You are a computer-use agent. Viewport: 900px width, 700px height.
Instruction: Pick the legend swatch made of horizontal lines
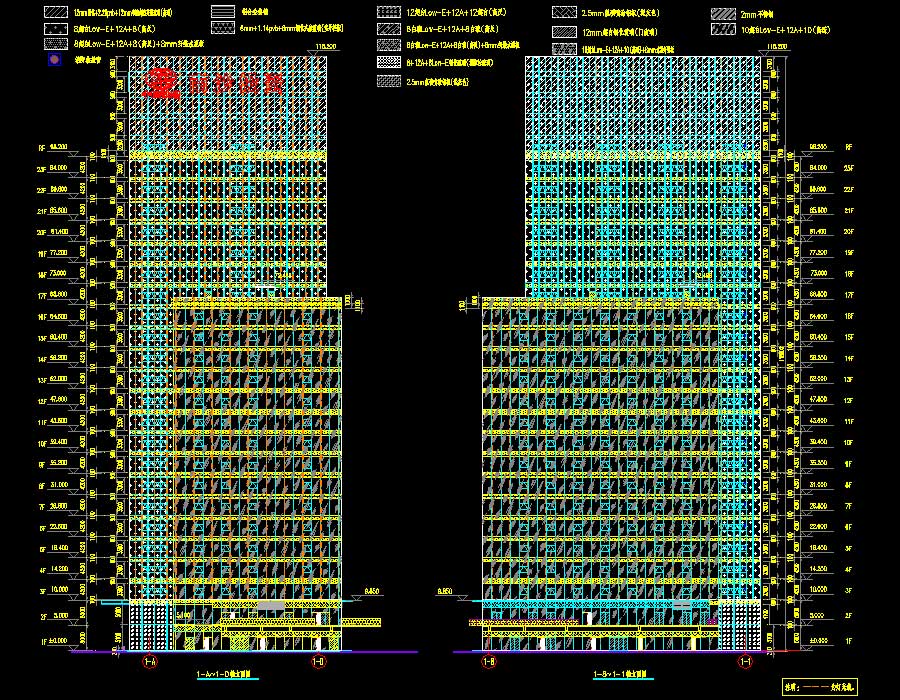point(223,11)
